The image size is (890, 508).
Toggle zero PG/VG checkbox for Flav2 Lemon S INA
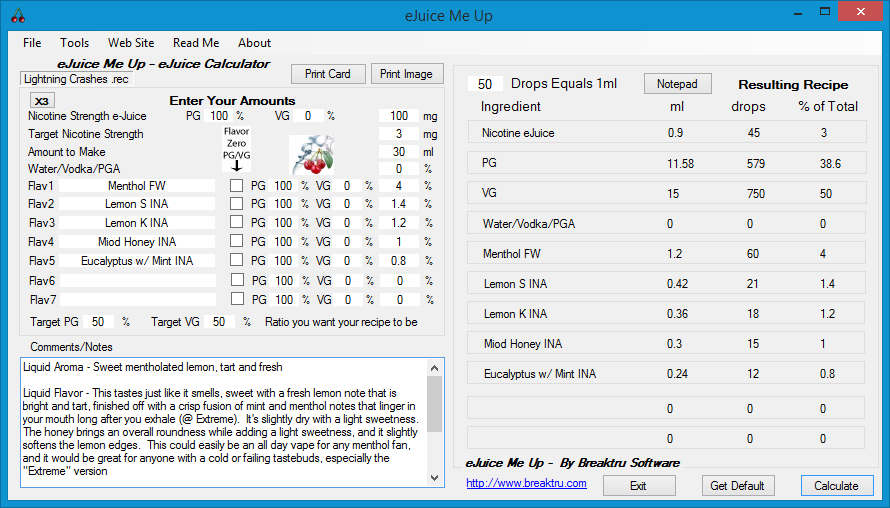(237, 203)
